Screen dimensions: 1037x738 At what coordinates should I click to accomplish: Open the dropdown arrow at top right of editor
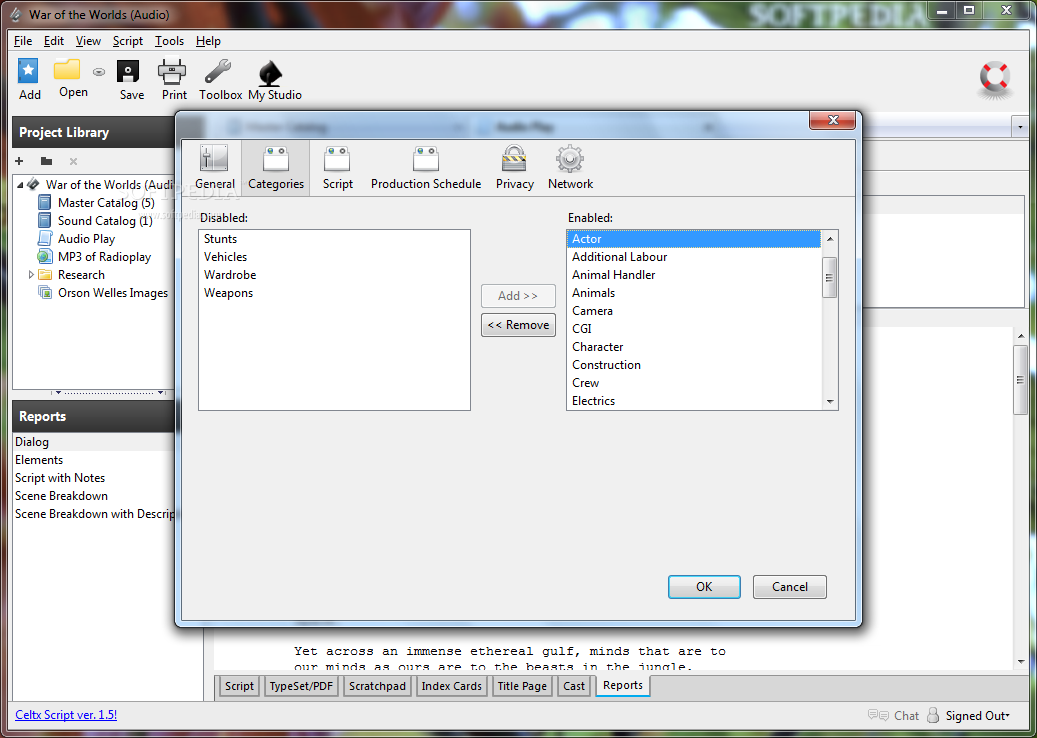click(1020, 126)
